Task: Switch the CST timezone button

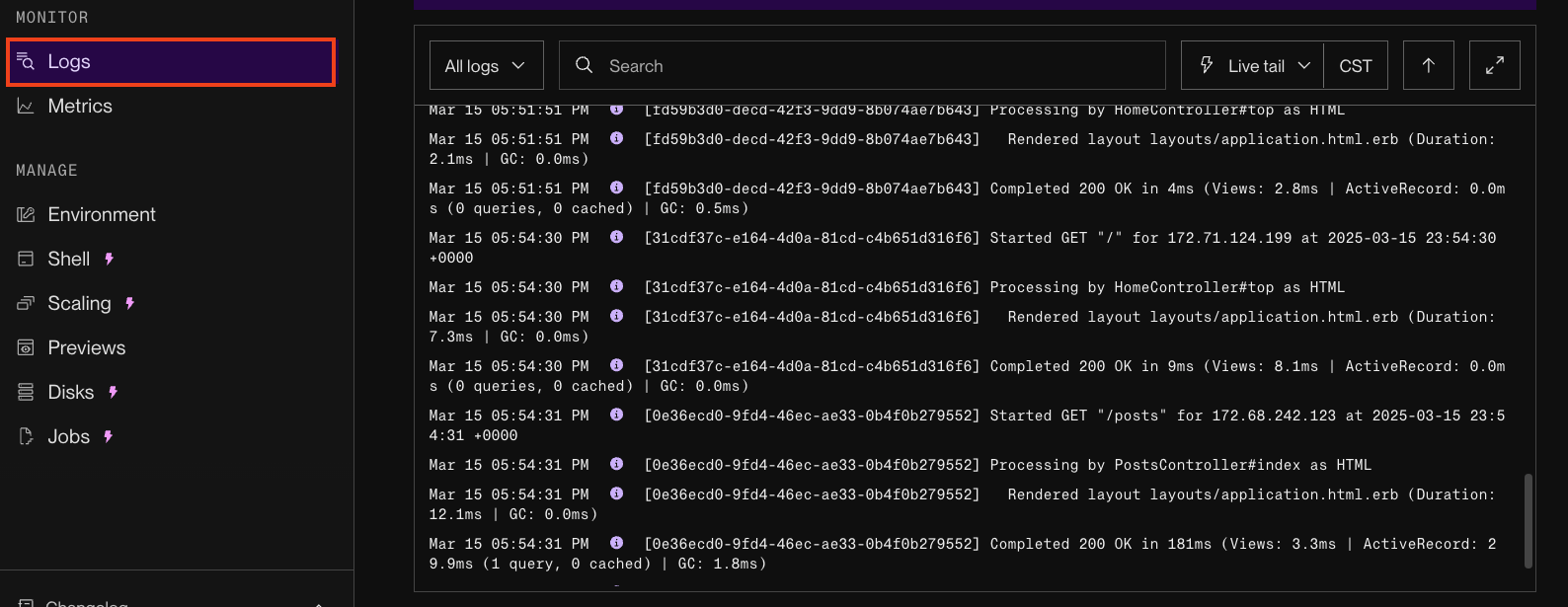Action: click(1356, 66)
